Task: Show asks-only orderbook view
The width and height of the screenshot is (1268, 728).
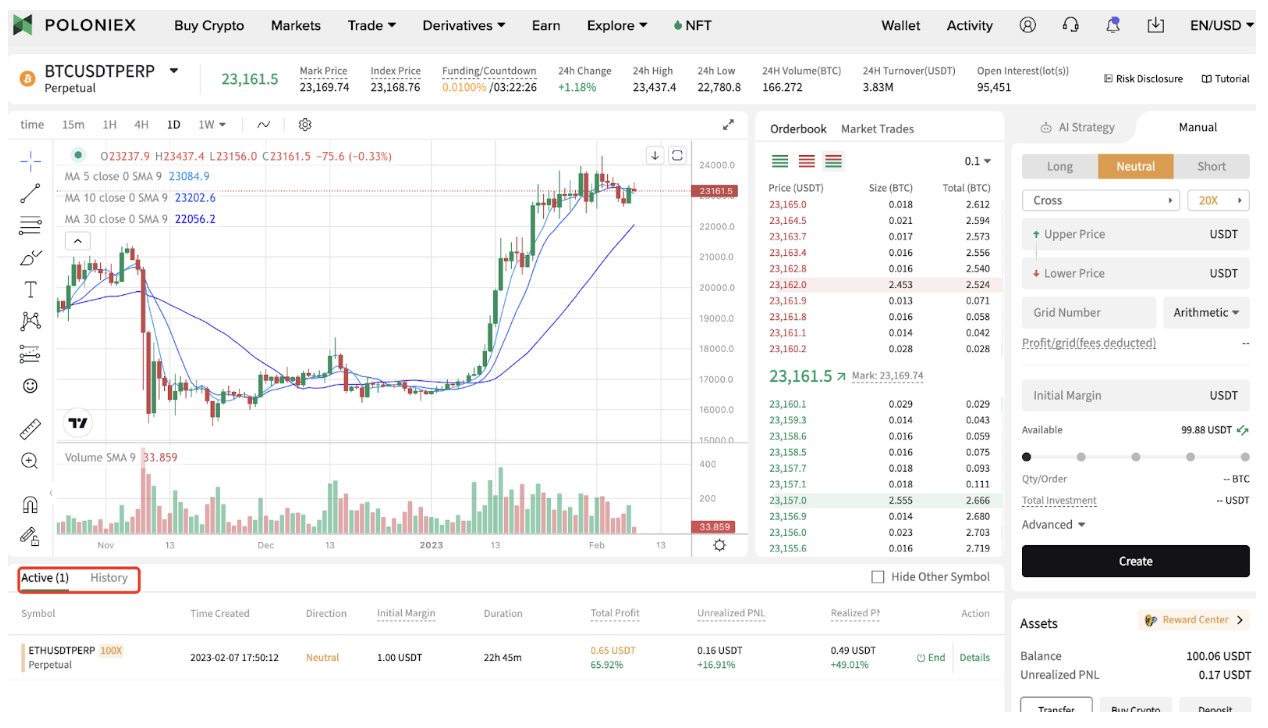Action: [806, 161]
